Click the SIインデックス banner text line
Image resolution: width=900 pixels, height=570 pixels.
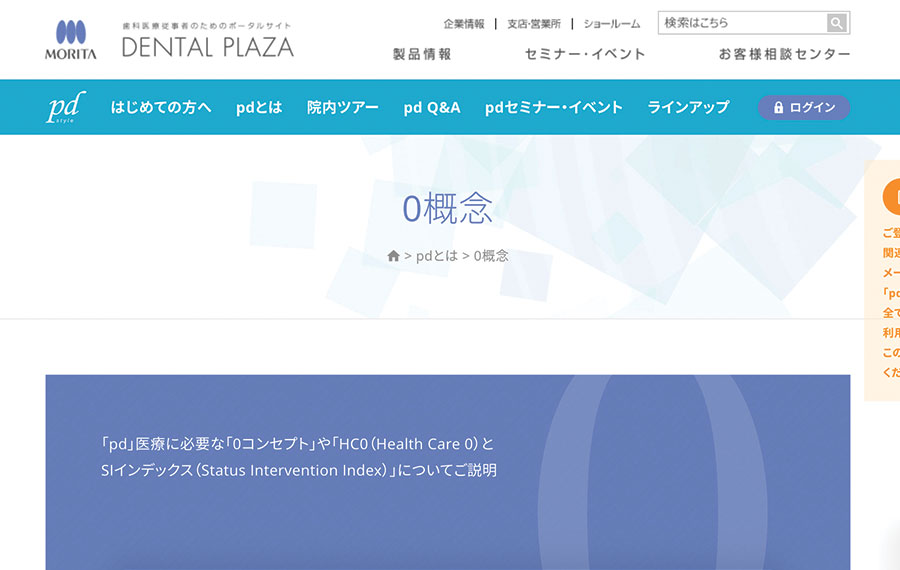tap(298, 470)
